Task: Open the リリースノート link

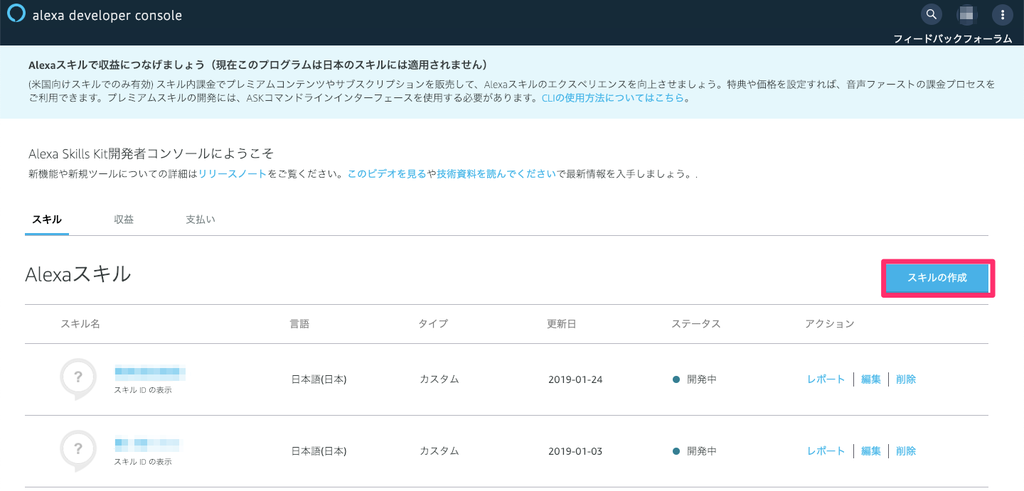Action: click(x=232, y=175)
